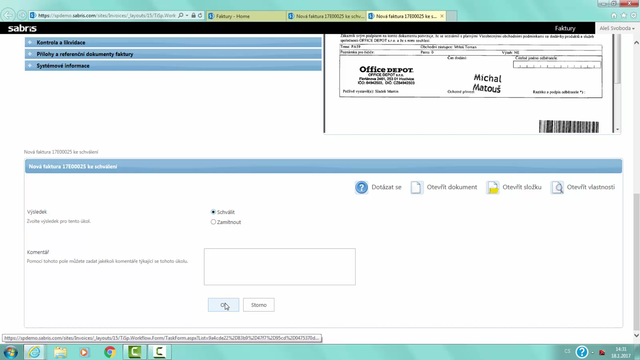Click inside the Komentář text box

coord(280,267)
